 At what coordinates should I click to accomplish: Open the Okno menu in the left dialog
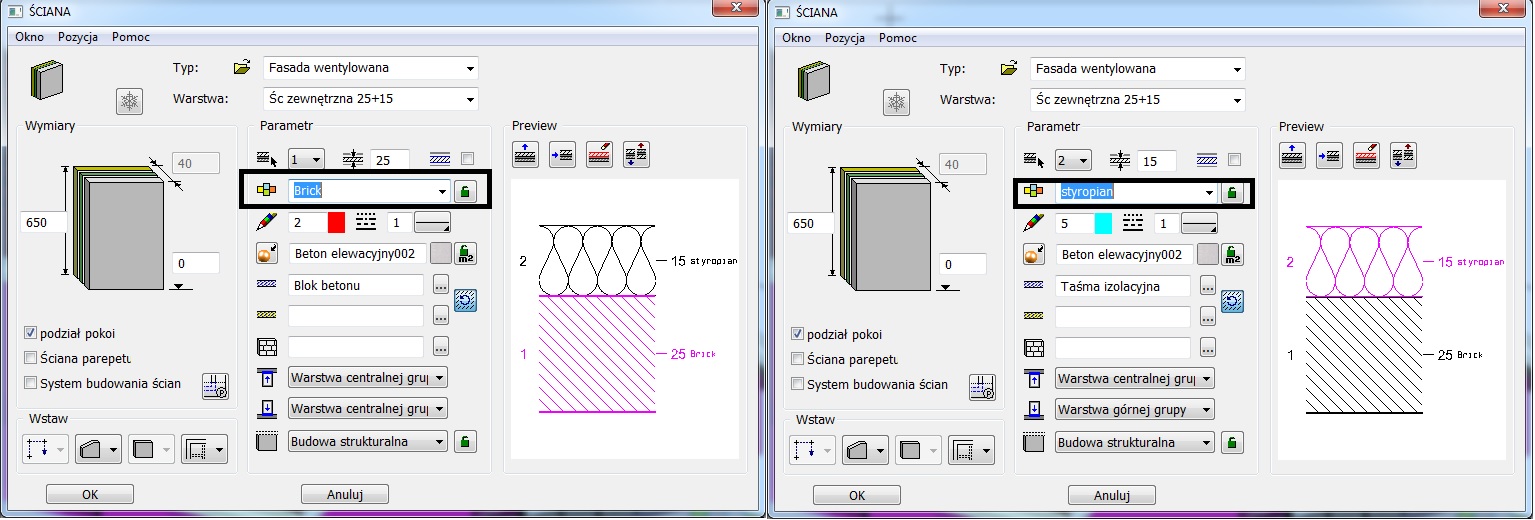pos(29,37)
